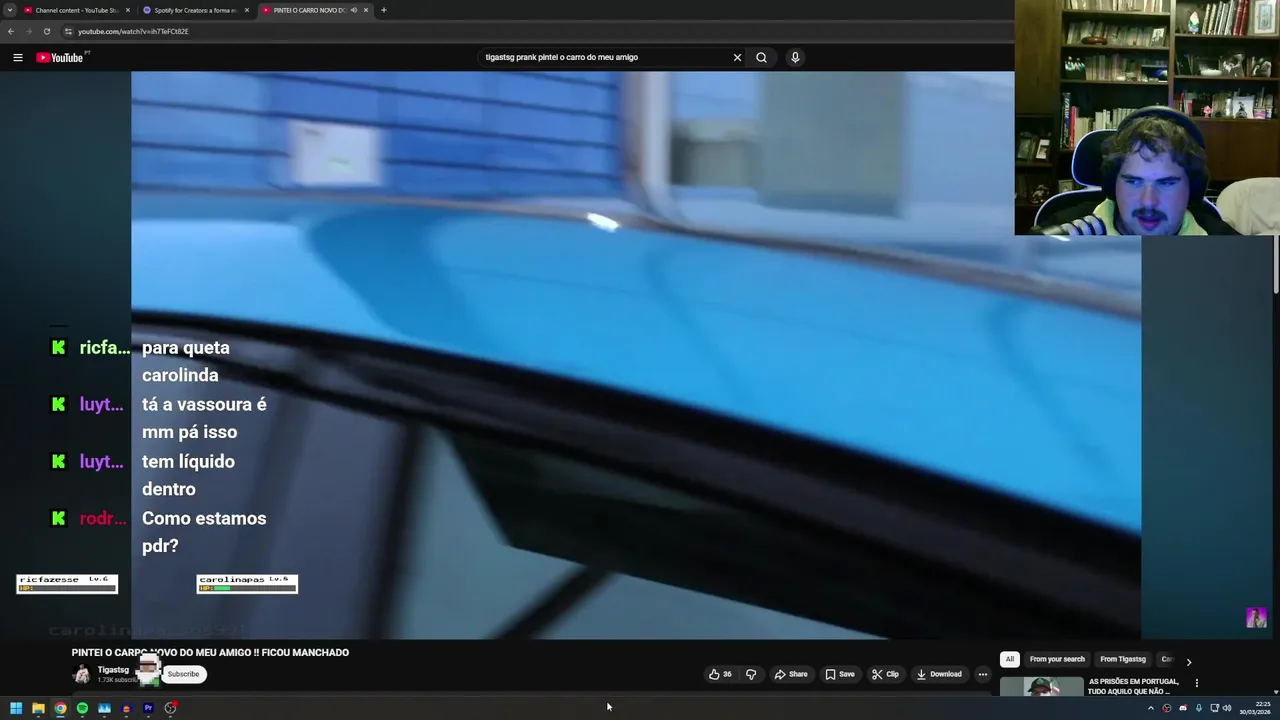Mute audio on the PINTEI O CARRO tab
The image size is (1280, 720).
tap(353, 10)
